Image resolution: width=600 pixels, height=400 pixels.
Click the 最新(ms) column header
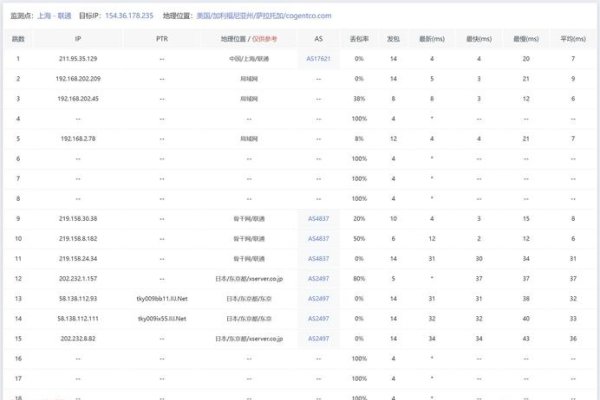[x=432, y=39]
